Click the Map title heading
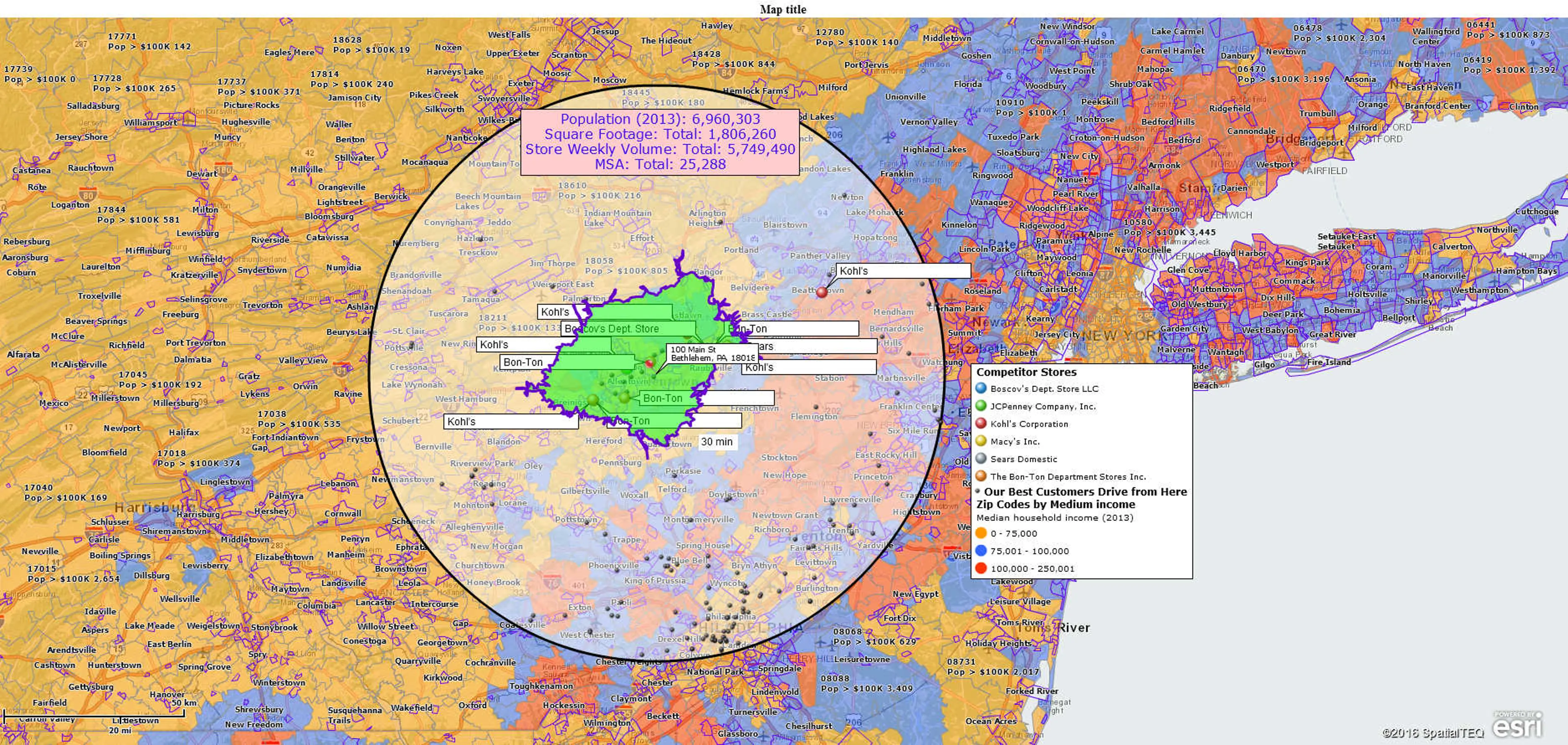The image size is (1568, 745). tap(783, 9)
